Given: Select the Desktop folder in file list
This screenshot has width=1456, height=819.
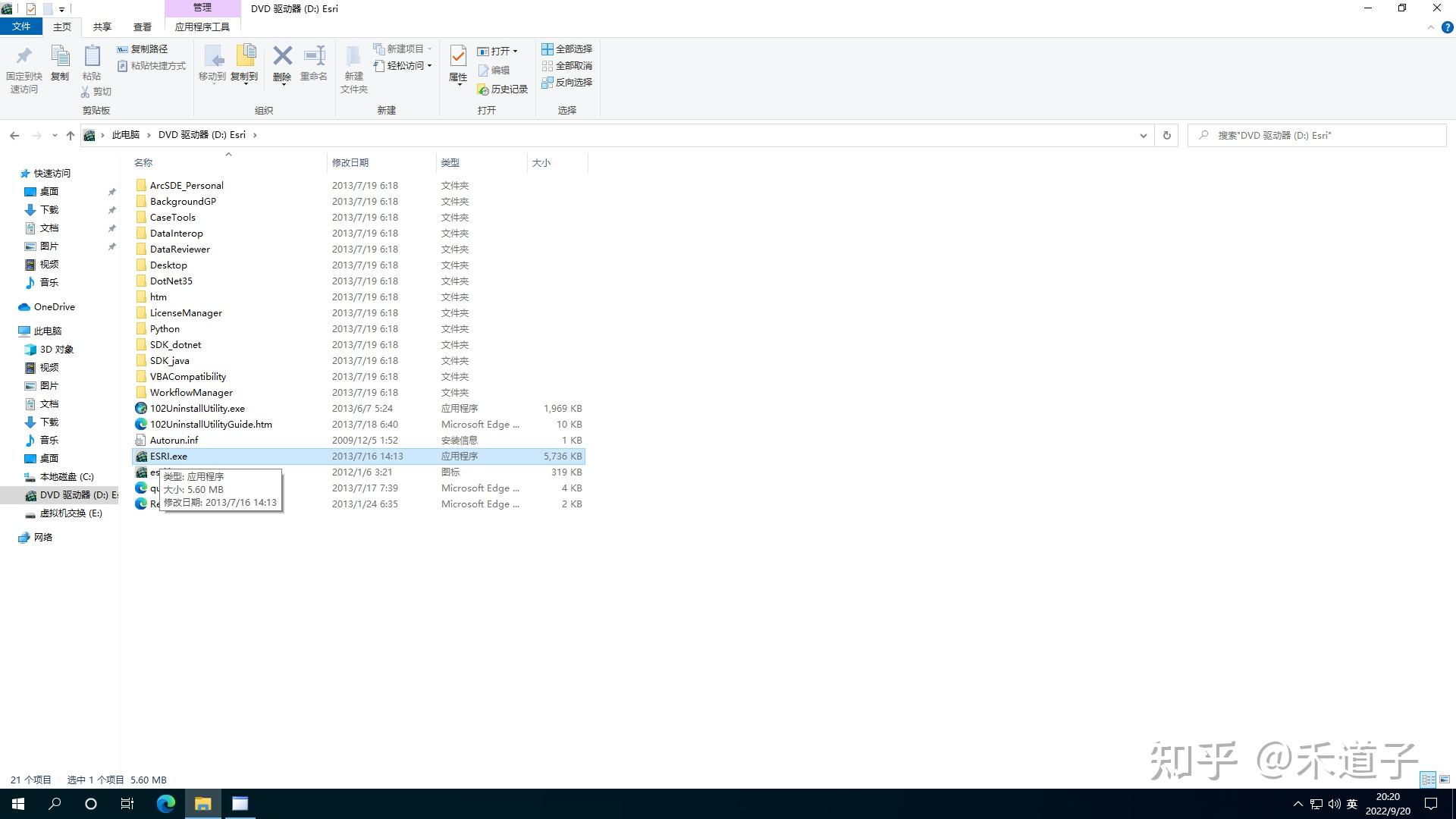Looking at the screenshot, I should coord(168,265).
